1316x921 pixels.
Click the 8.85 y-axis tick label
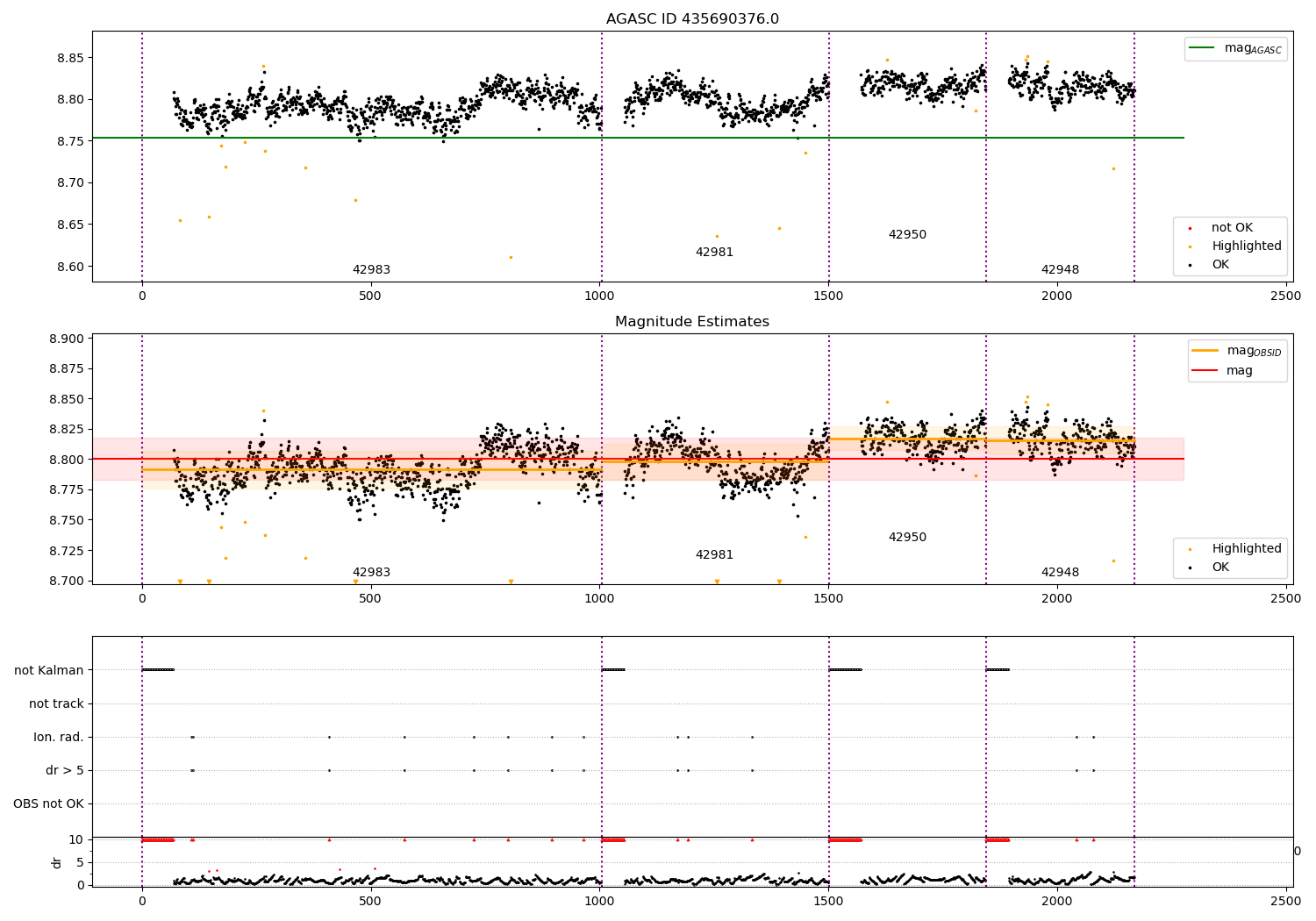[x=70, y=59]
